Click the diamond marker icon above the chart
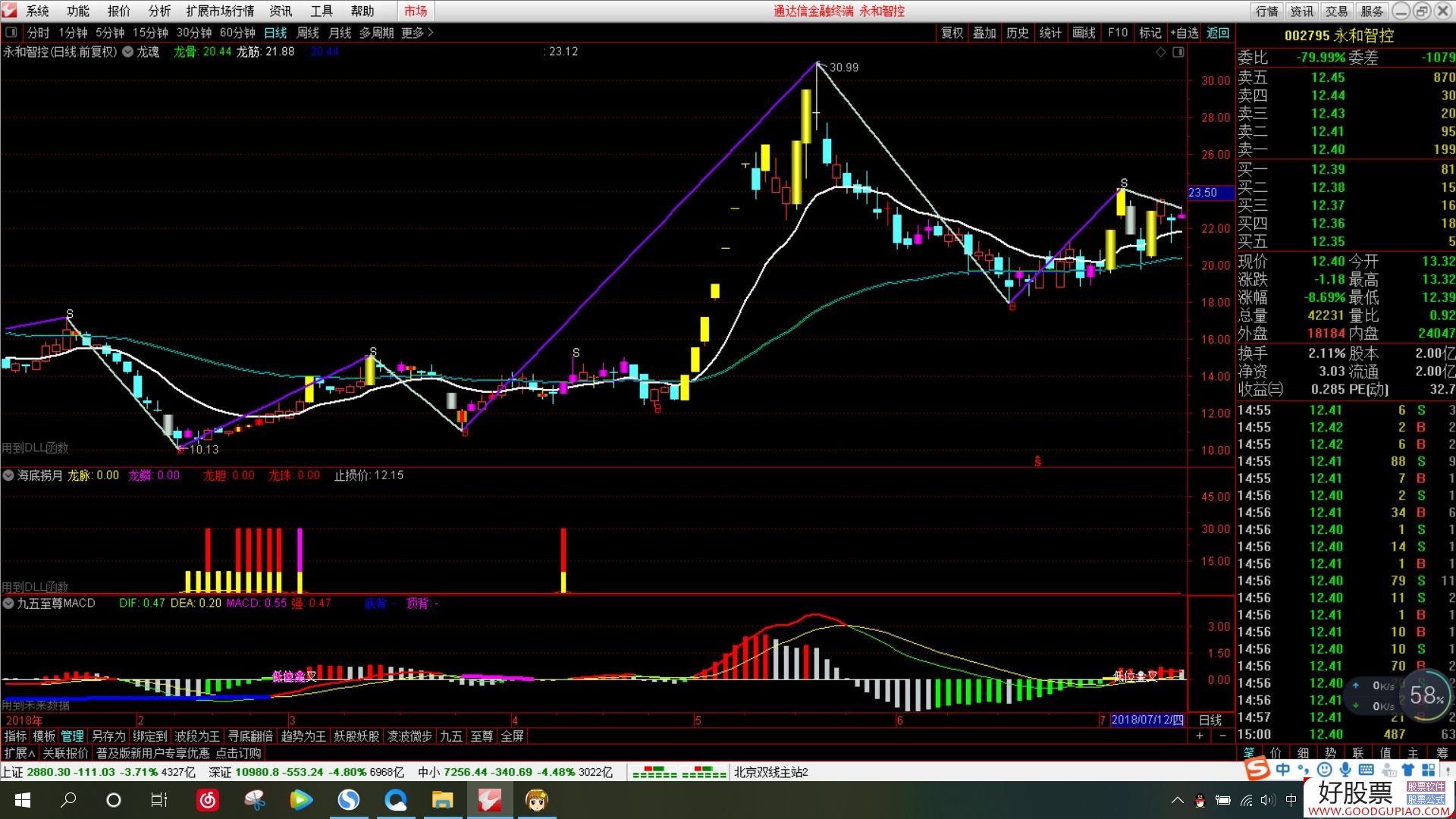1456x819 pixels. (1160, 52)
